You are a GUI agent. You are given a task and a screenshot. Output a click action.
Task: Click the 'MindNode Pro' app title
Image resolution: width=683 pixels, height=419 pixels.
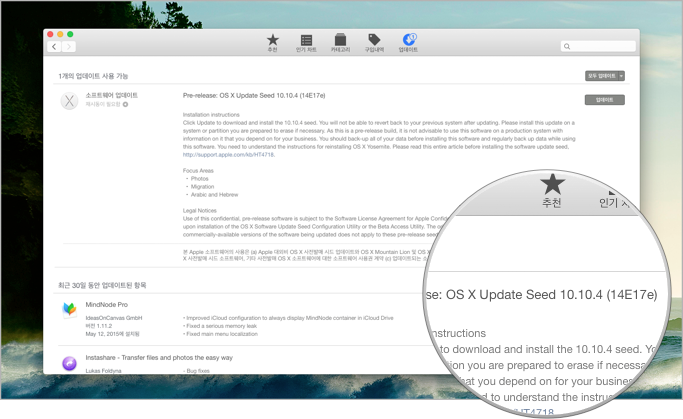107,305
